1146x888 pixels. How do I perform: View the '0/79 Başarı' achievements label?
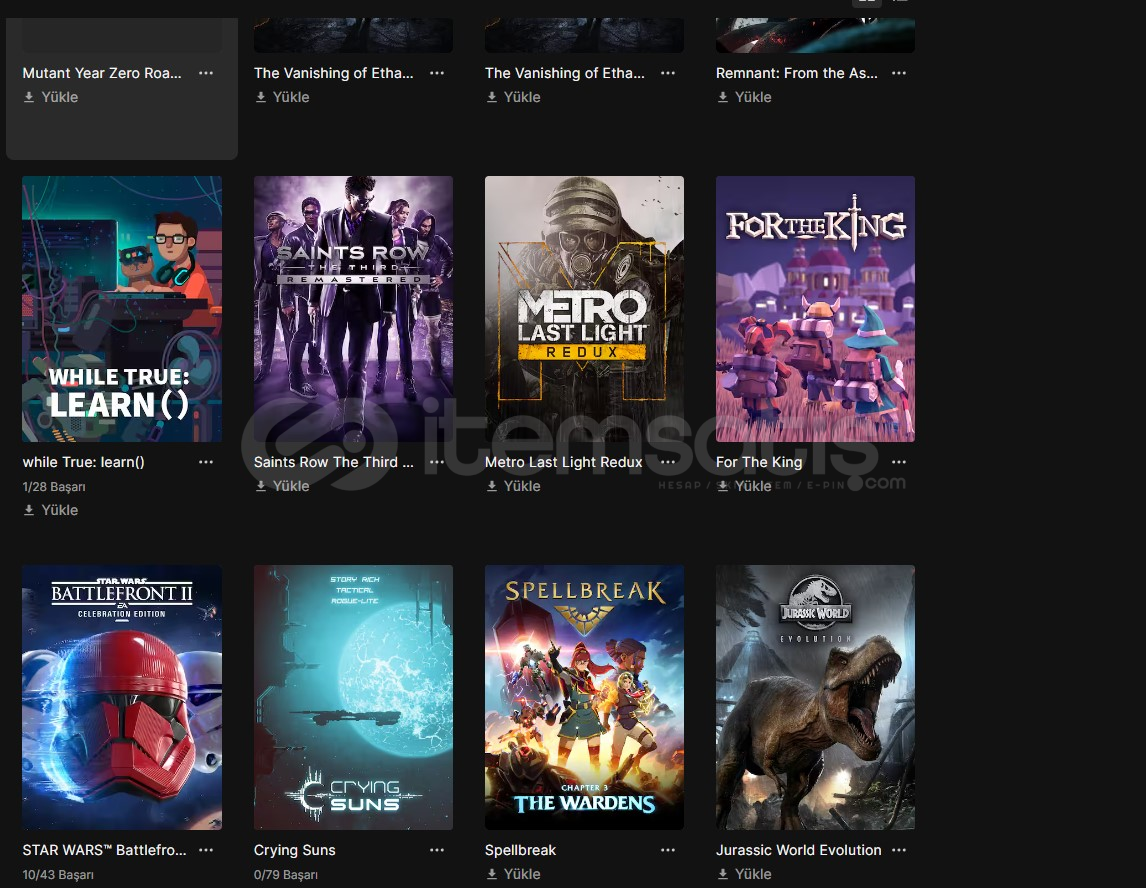[286, 875]
